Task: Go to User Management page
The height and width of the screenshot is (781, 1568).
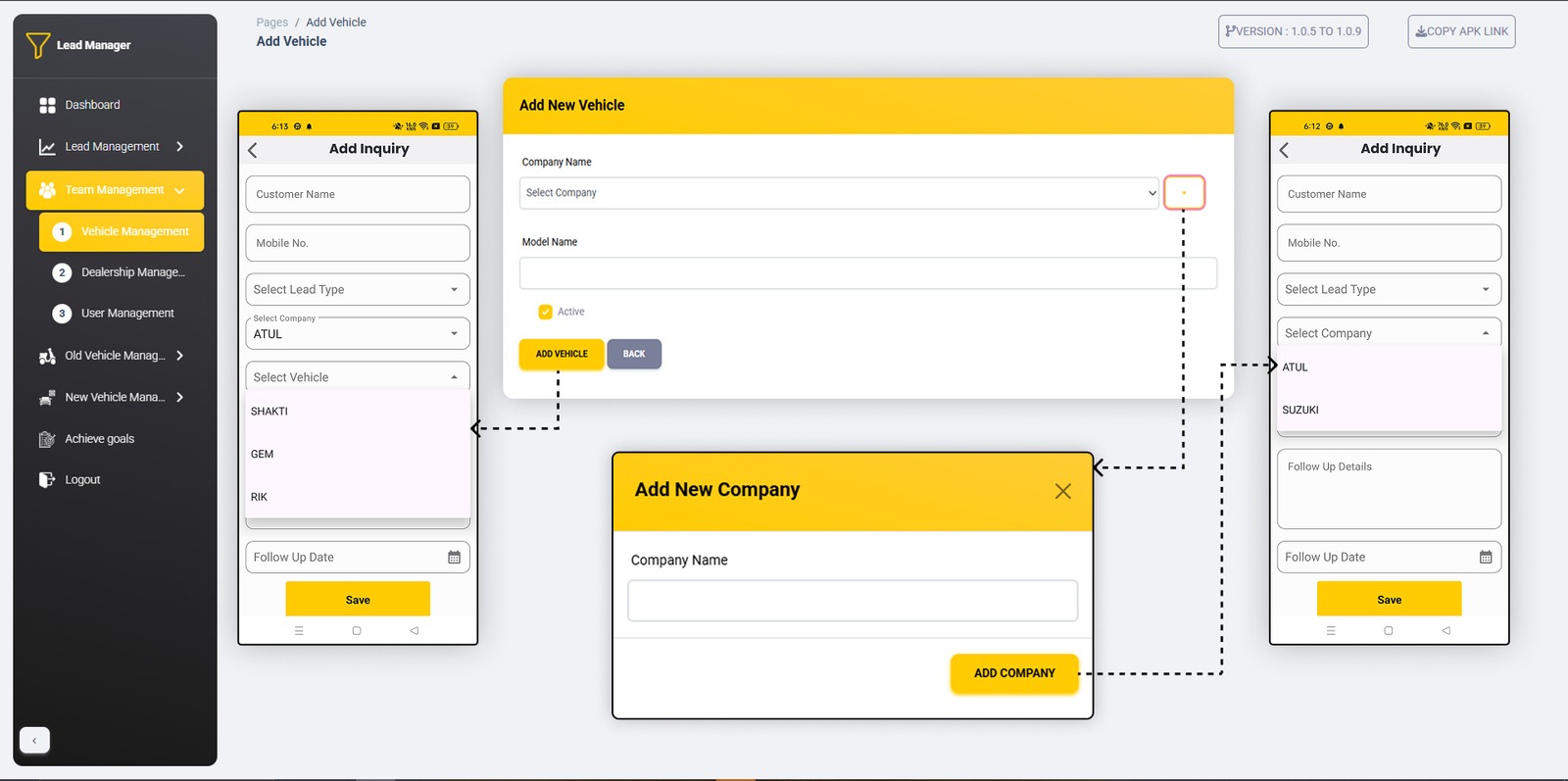Action: click(127, 314)
